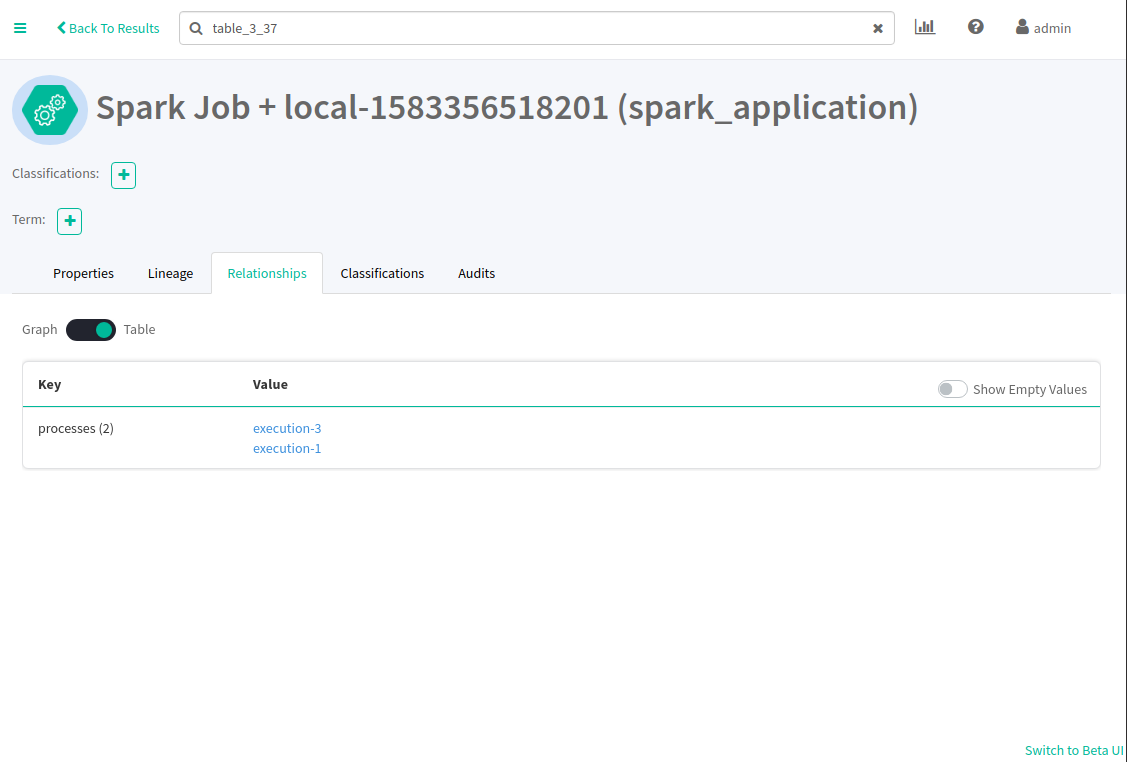Open the Classifications tab
Image resolution: width=1127 pixels, height=762 pixels.
pos(382,273)
